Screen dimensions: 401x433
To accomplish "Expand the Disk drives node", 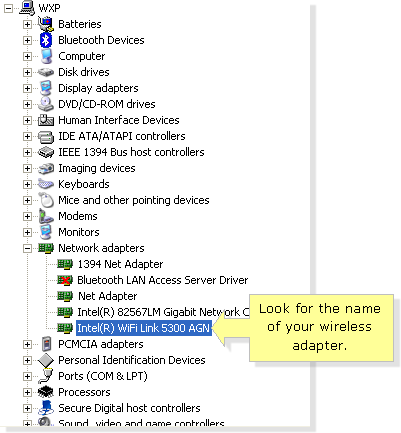I will (27, 72).
